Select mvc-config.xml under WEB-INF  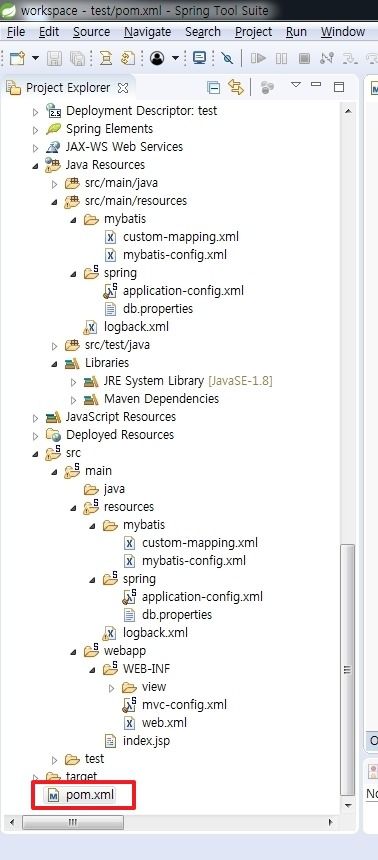[x=184, y=705]
